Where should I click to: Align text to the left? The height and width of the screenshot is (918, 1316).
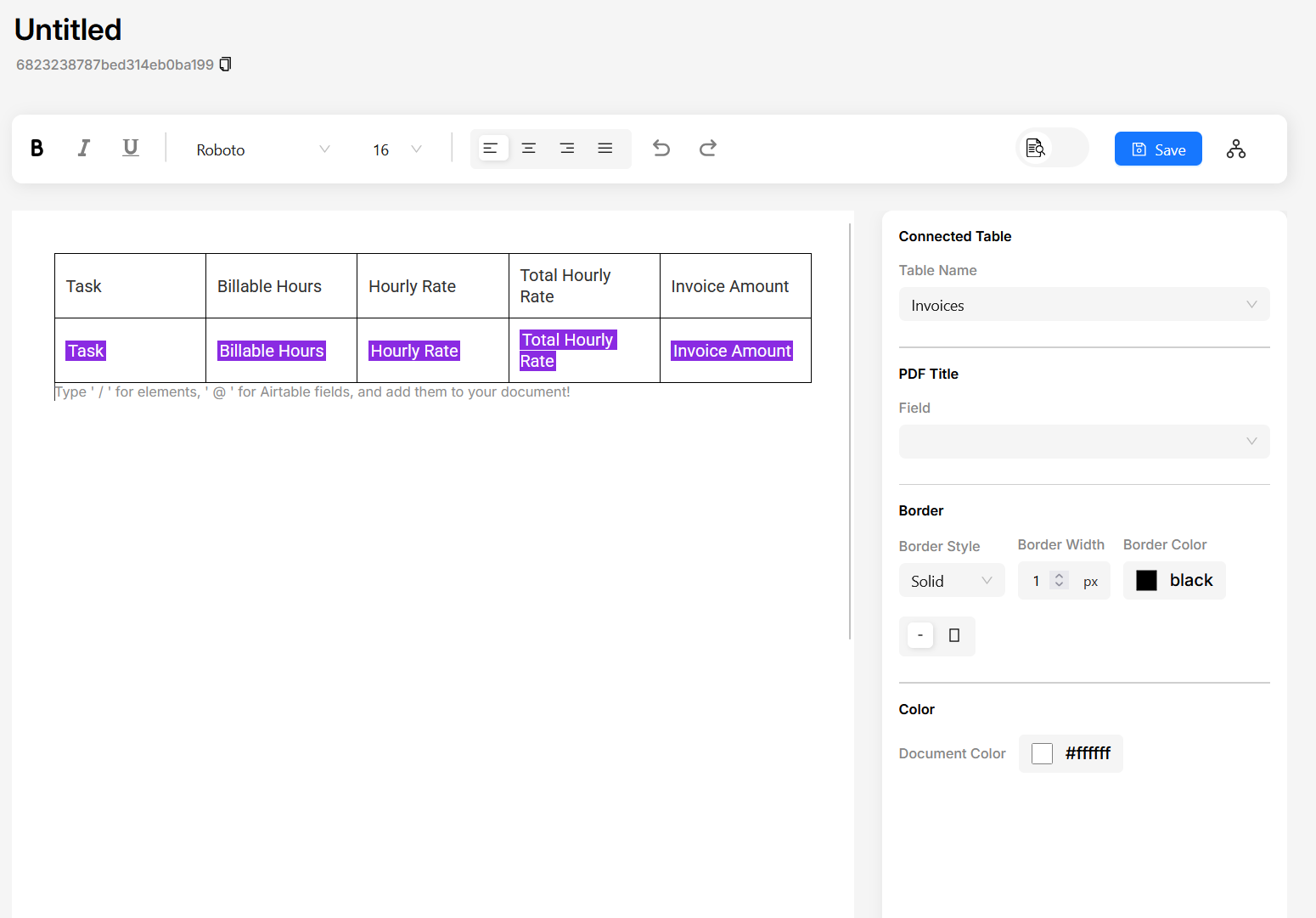pyautogui.click(x=491, y=149)
